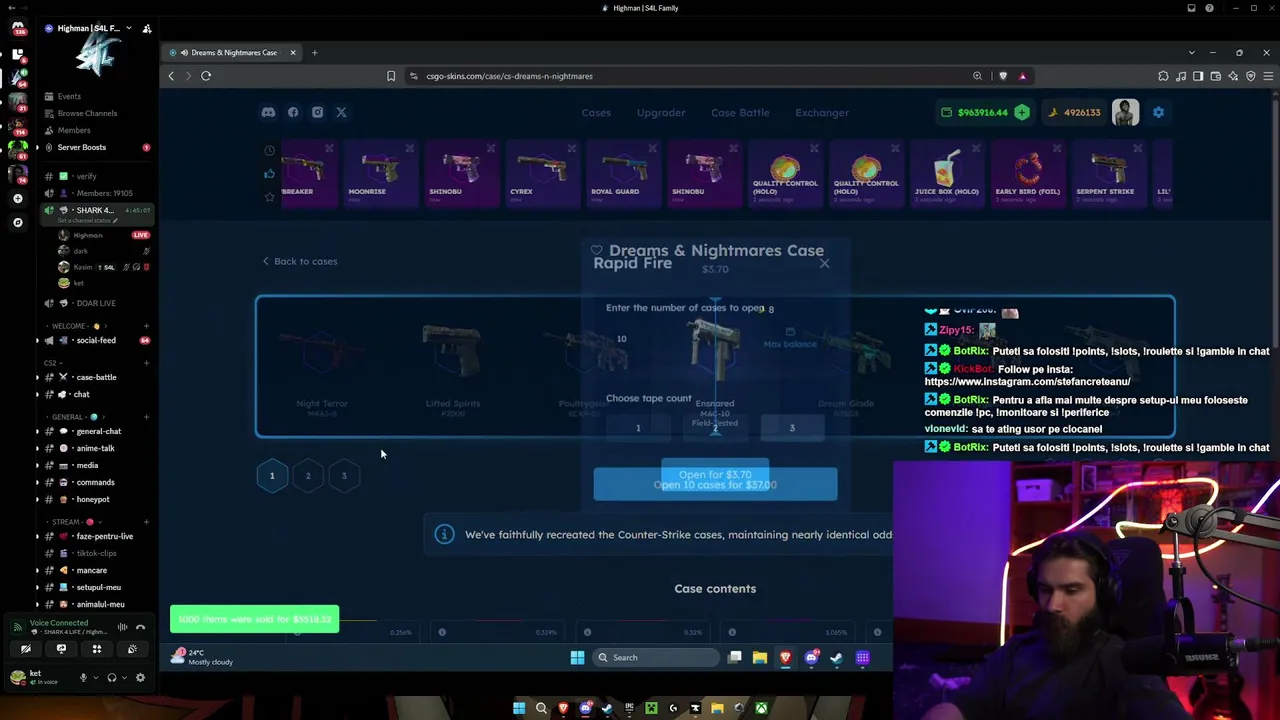
Task: Start an activity in Discord voice
Action: pos(97,649)
